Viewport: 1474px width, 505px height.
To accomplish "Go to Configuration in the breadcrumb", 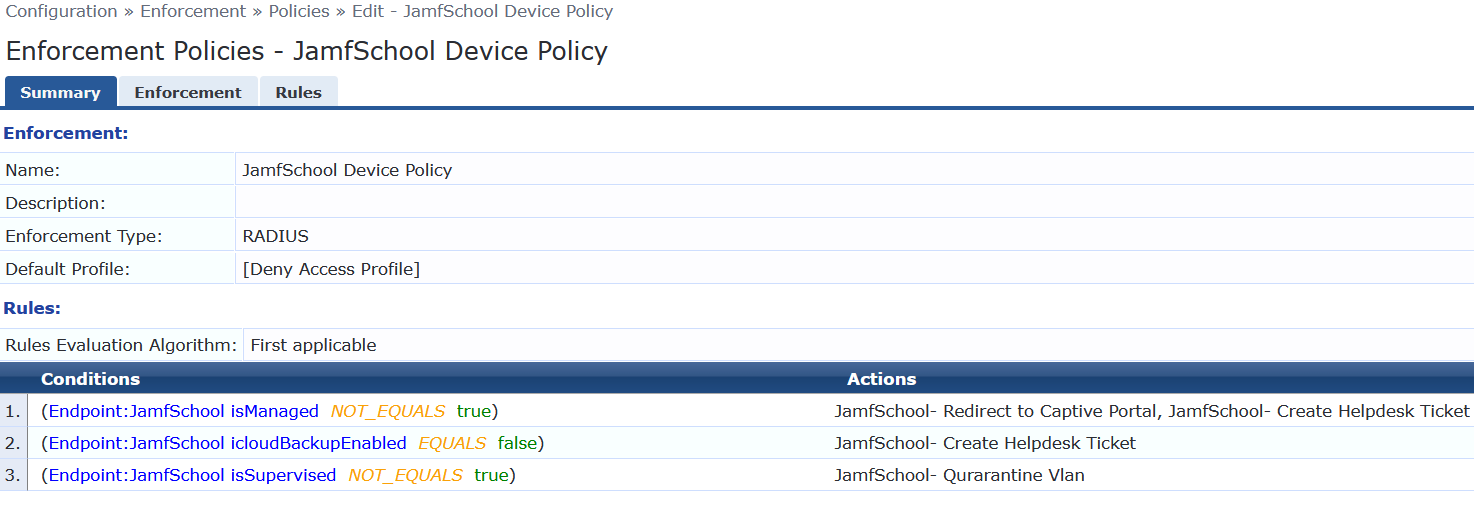I will click(62, 12).
